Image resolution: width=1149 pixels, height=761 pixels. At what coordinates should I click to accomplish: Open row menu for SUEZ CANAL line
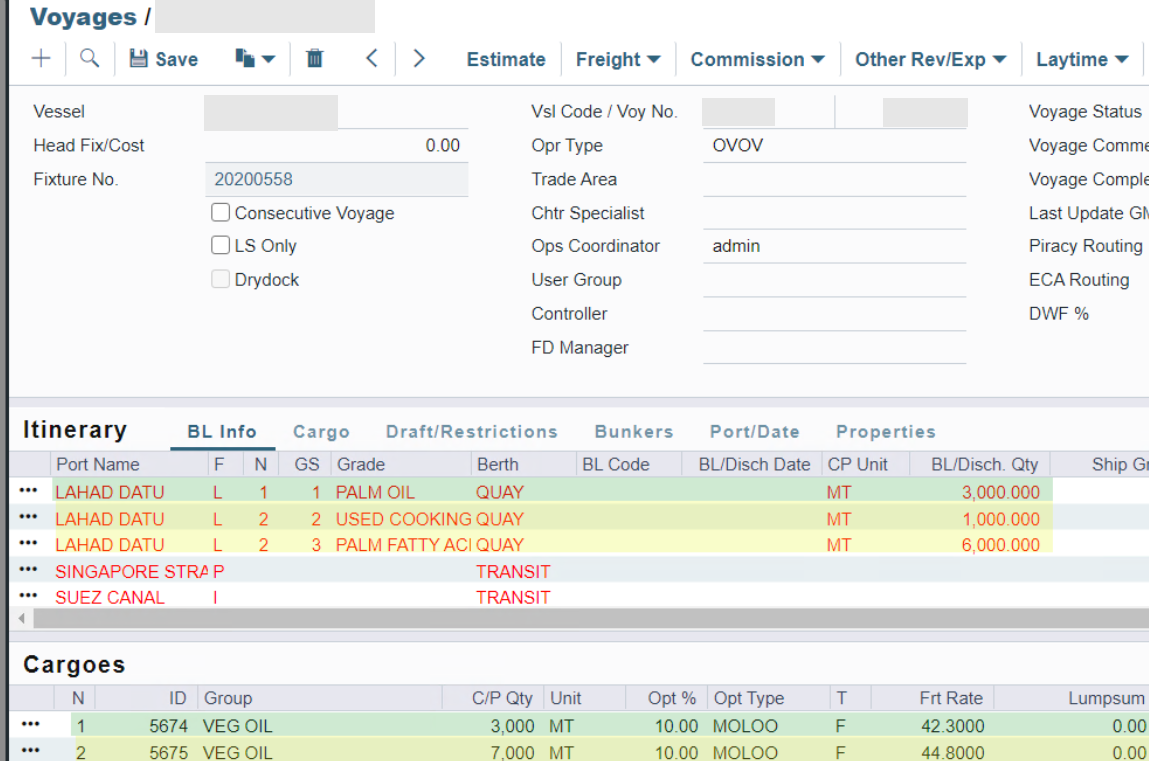pyautogui.click(x=29, y=597)
